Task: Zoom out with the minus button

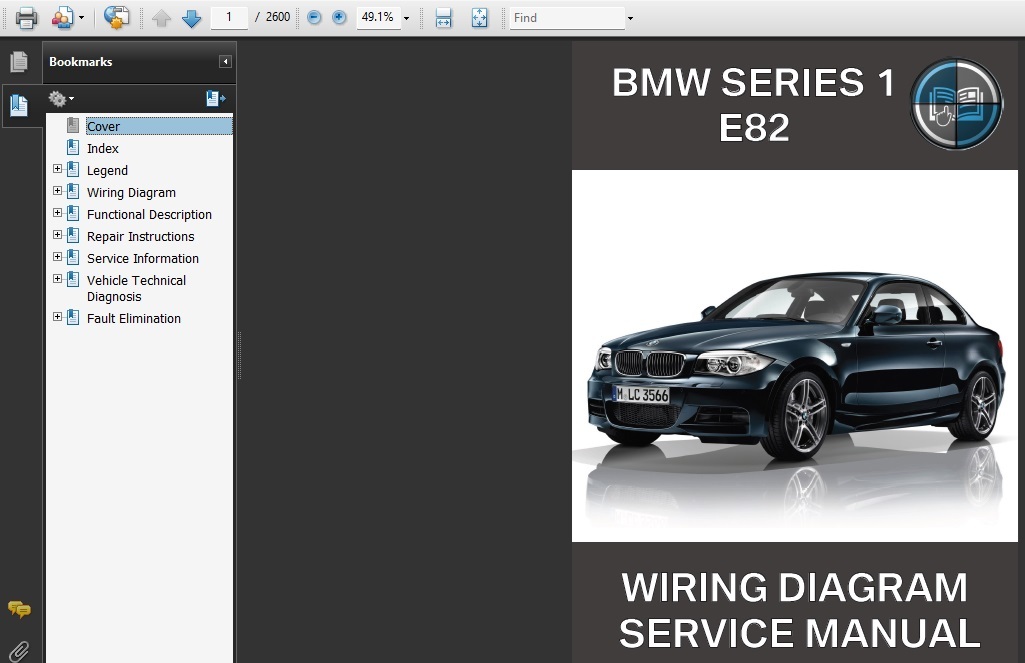Action: (314, 18)
